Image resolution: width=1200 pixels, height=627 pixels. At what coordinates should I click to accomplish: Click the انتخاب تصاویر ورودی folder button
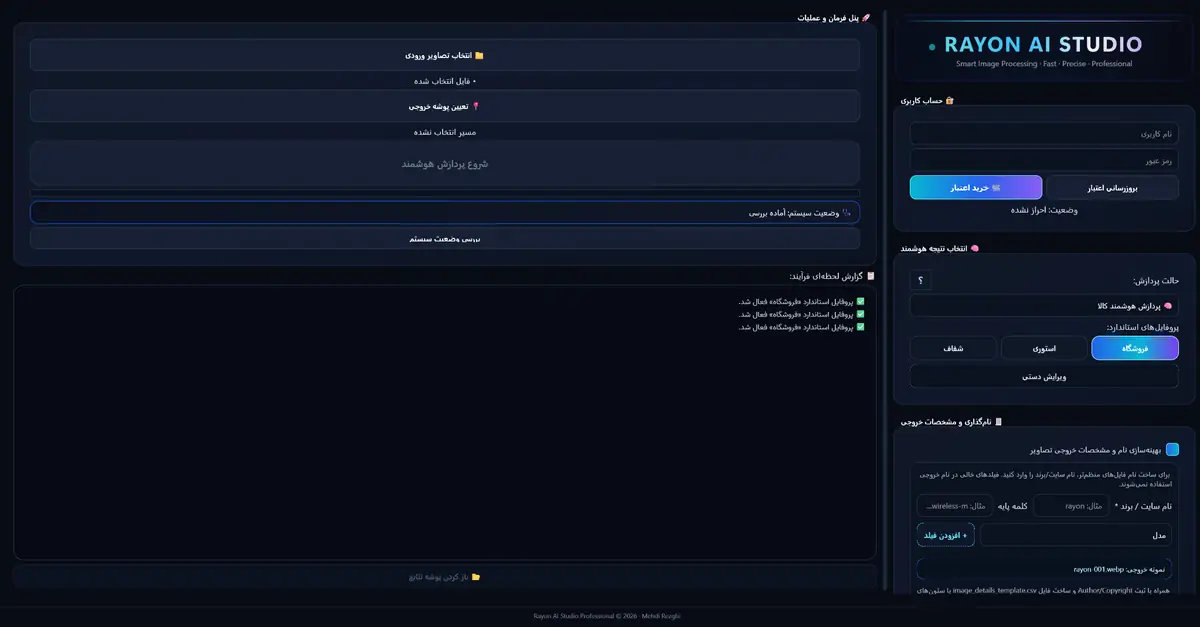click(x=445, y=56)
